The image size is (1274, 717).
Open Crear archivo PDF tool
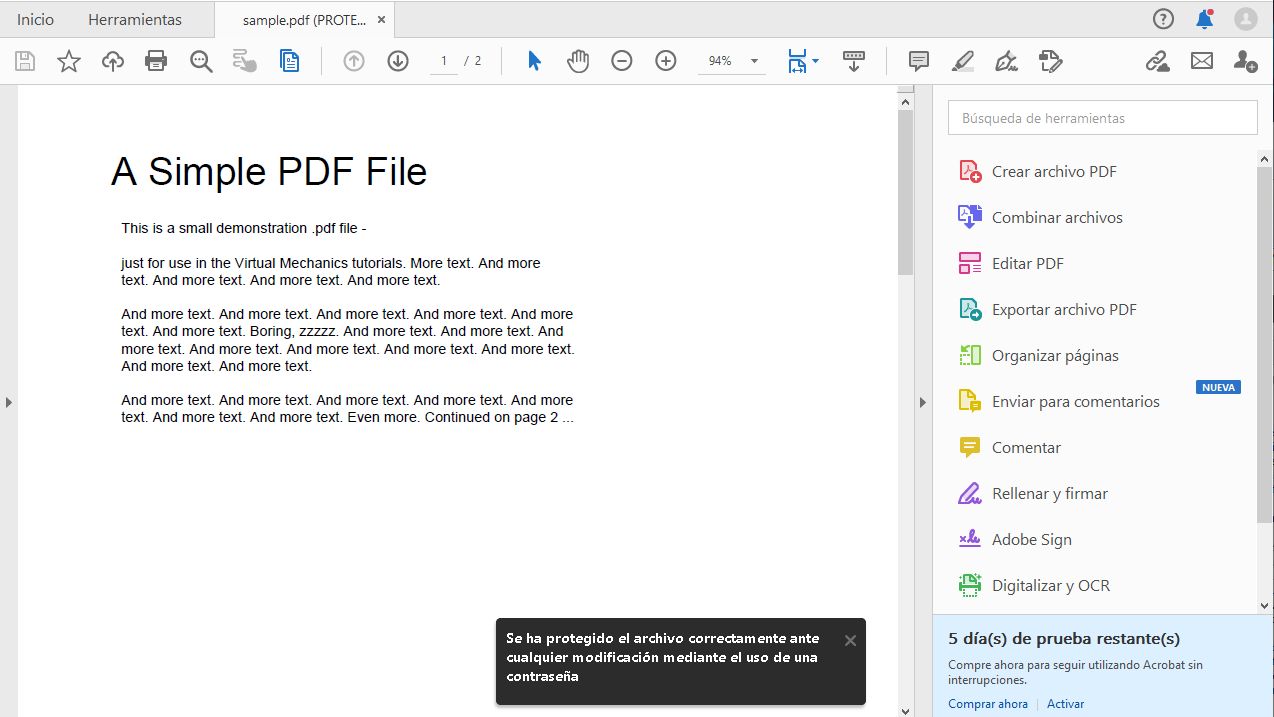click(x=1054, y=171)
